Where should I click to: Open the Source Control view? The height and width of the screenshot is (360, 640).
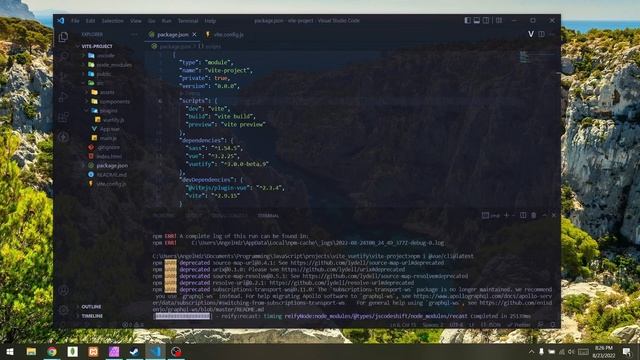click(x=63, y=77)
